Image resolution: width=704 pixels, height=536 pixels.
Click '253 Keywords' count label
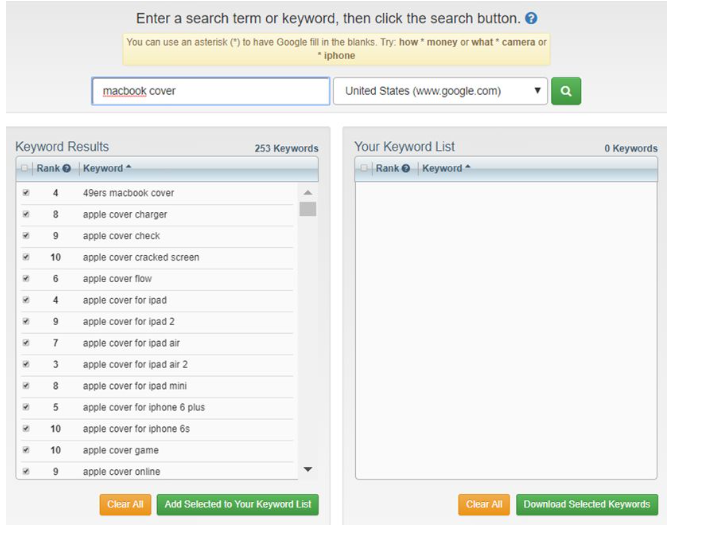(x=286, y=149)
